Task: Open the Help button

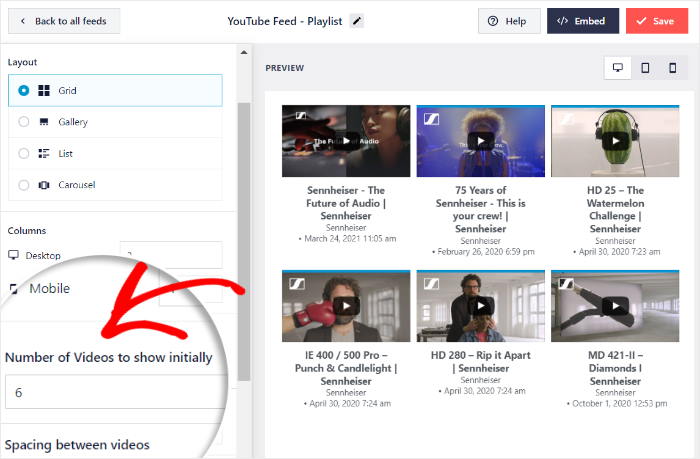Action: (509, 21)
